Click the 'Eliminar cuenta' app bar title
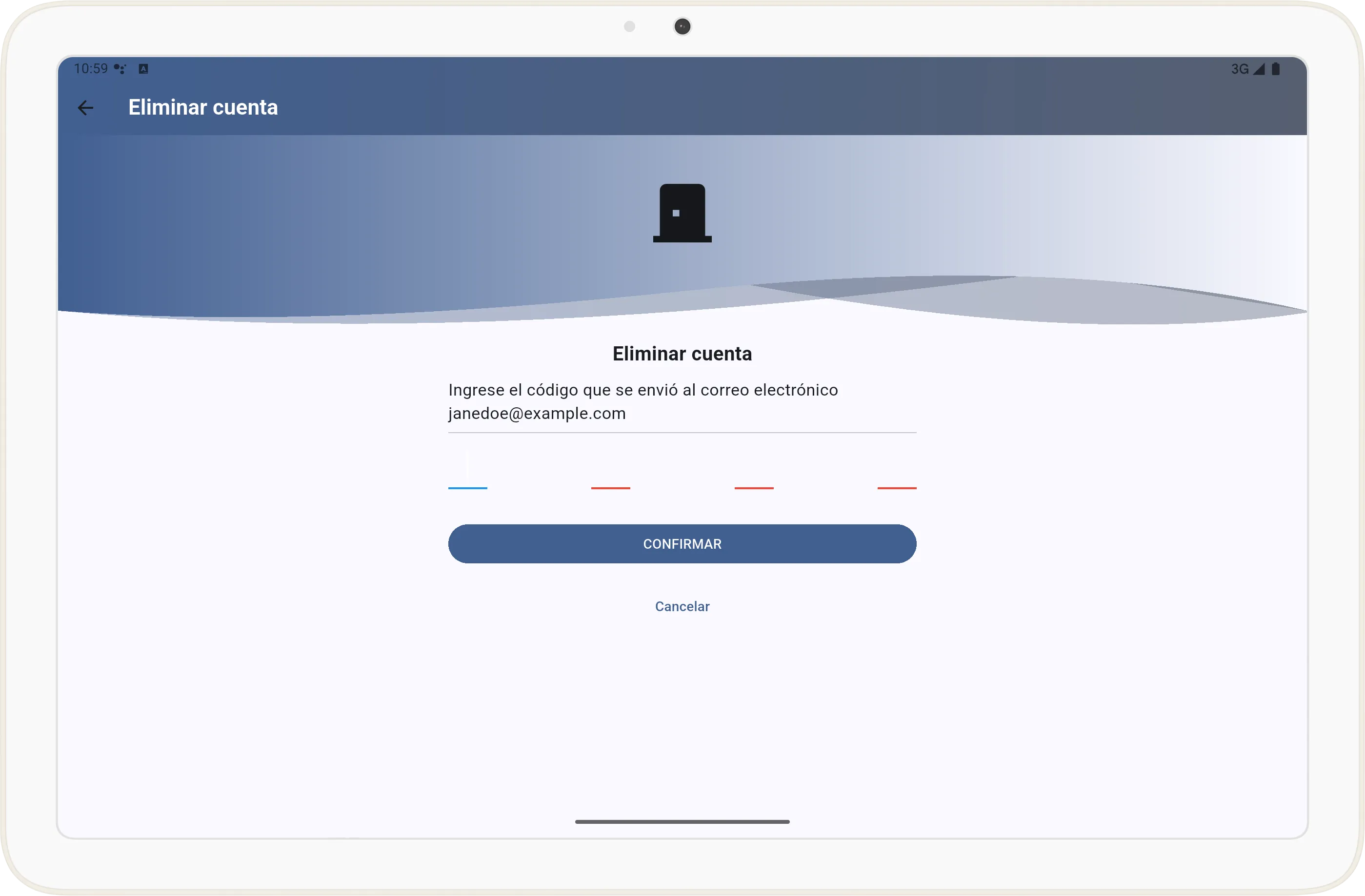 (x=203, y=108)
